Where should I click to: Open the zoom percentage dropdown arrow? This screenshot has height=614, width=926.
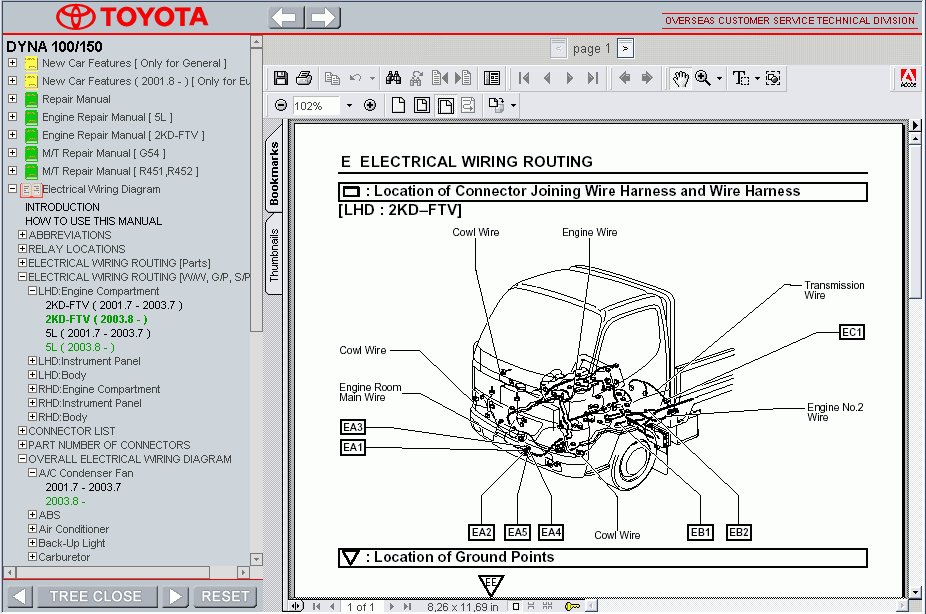349,106
